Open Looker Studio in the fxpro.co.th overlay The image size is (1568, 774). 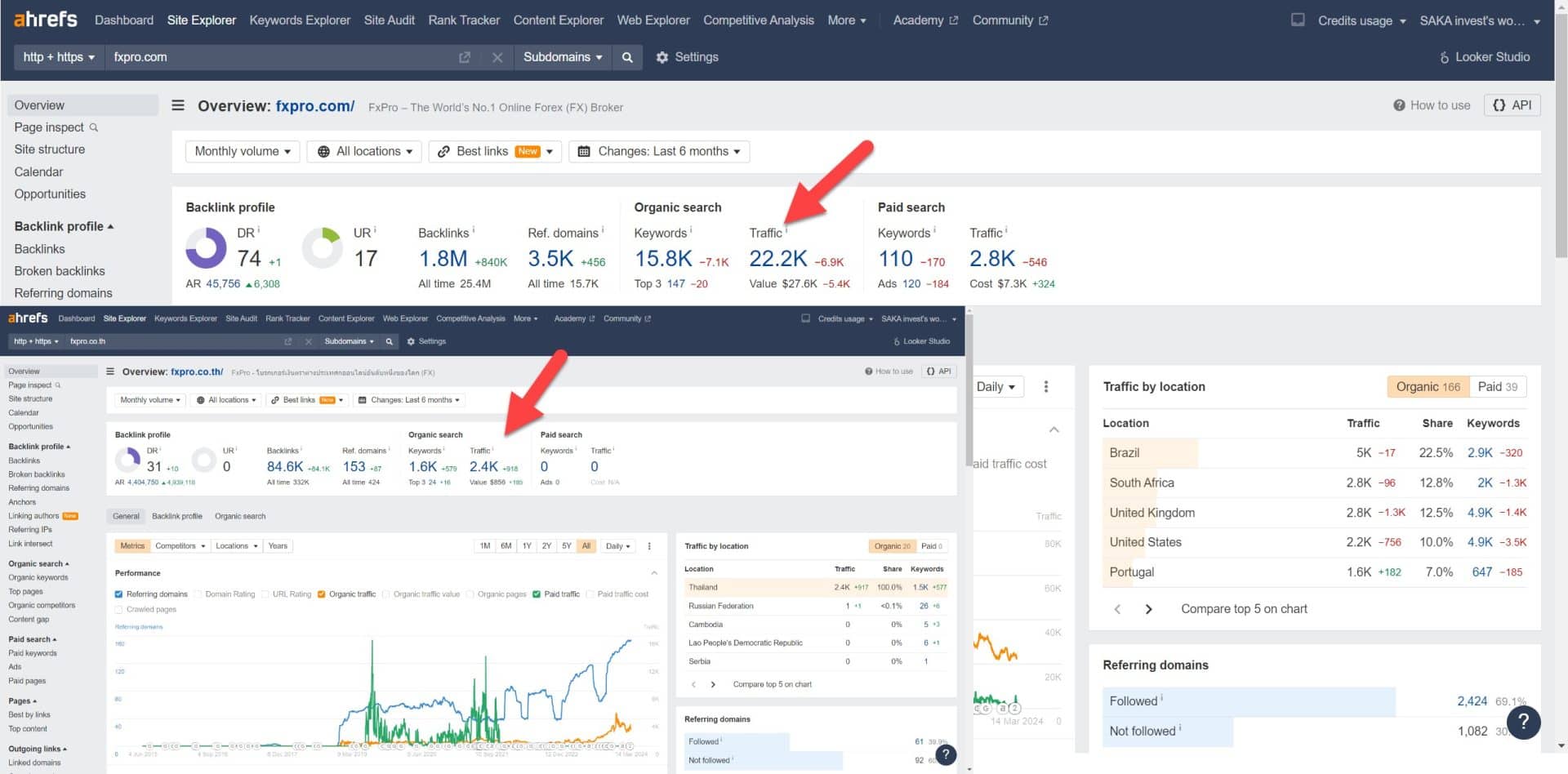[922, 341]
